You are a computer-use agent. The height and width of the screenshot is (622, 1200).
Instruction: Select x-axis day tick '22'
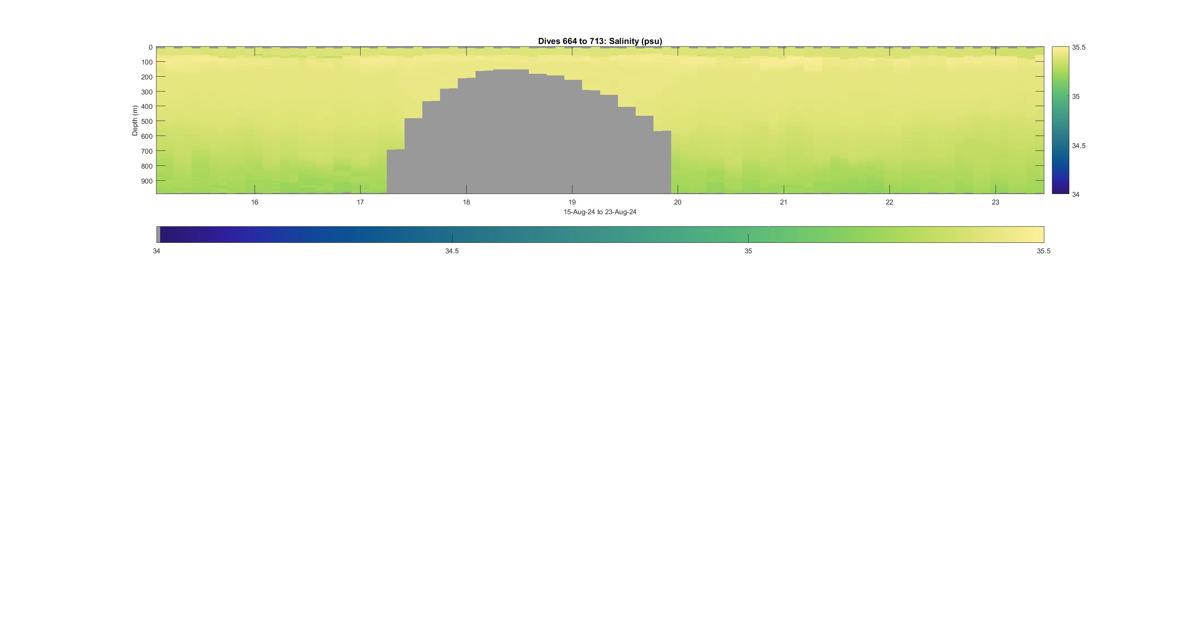(x=889, y=202)
